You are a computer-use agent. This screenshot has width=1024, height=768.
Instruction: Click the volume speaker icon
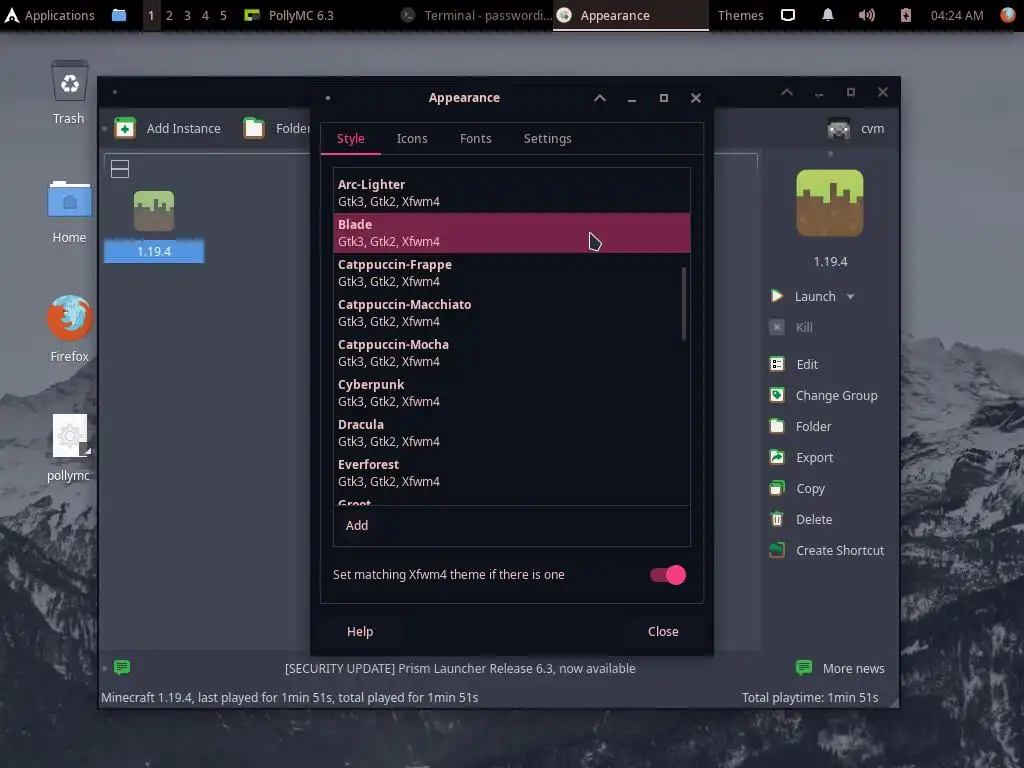pyautogui.click(x=867, y=15)
